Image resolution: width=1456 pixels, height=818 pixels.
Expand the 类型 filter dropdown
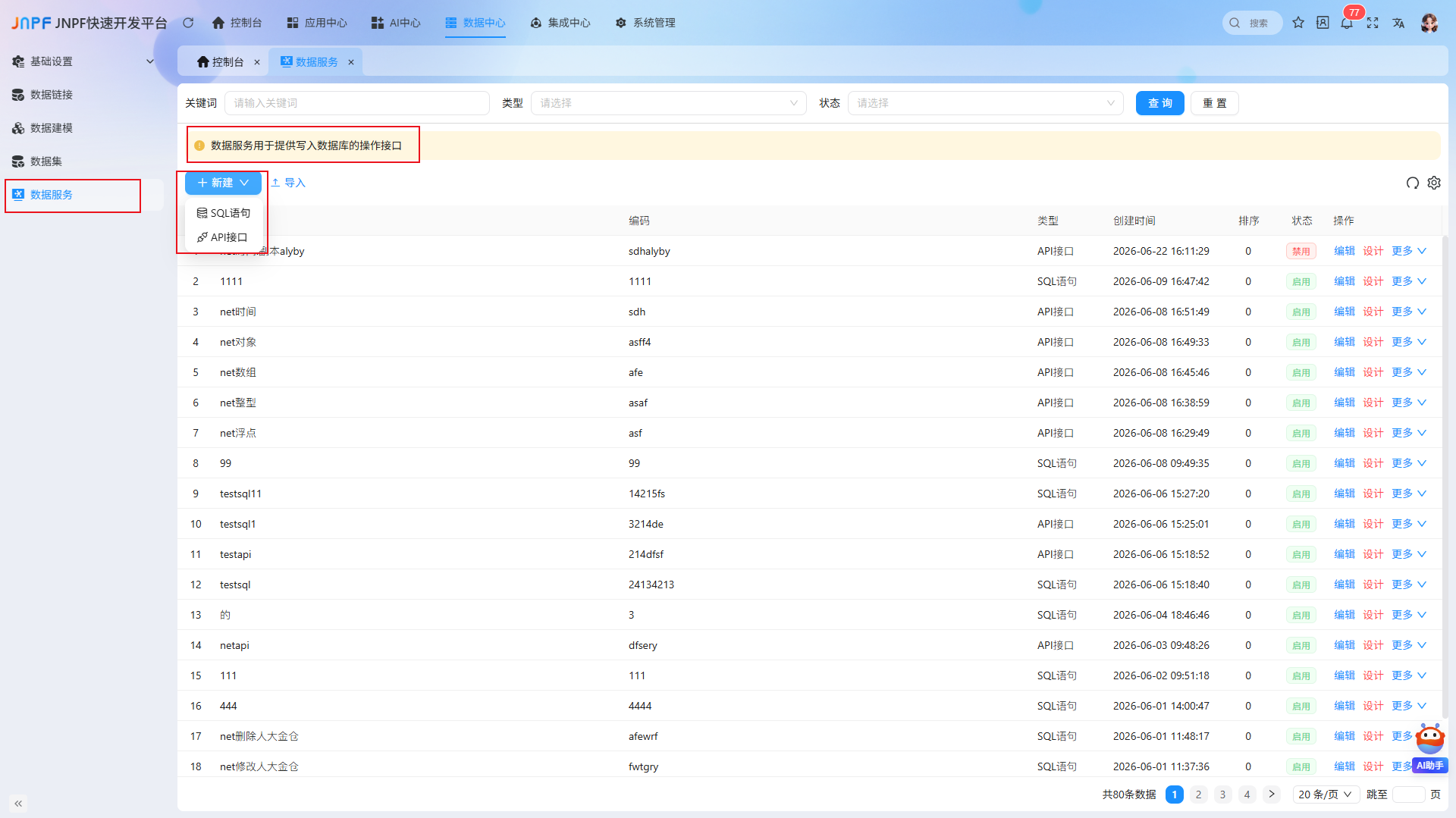pyautogui.click(x=669, y=103)
